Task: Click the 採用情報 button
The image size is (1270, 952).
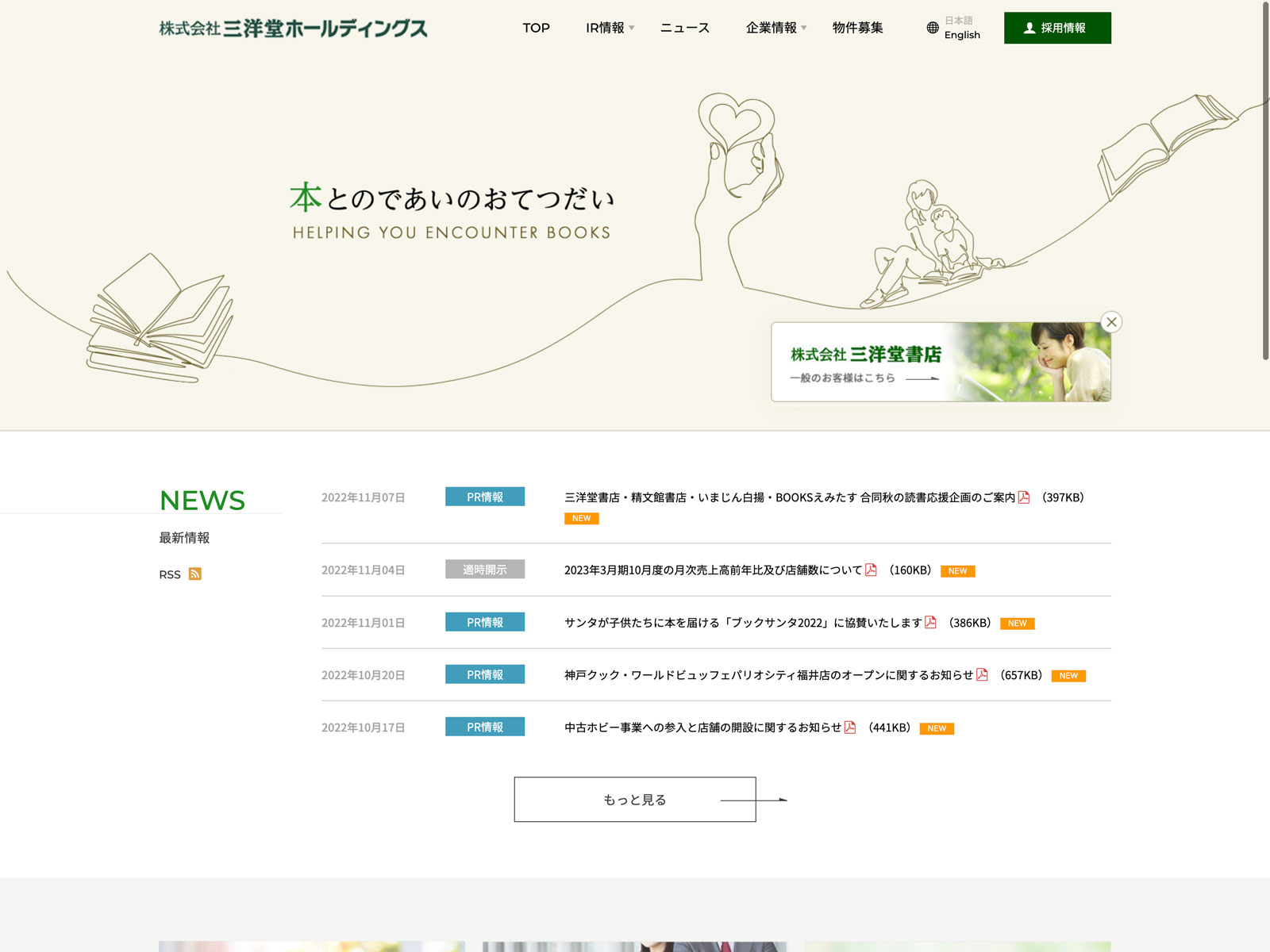Action: [x=1057, y=28]
